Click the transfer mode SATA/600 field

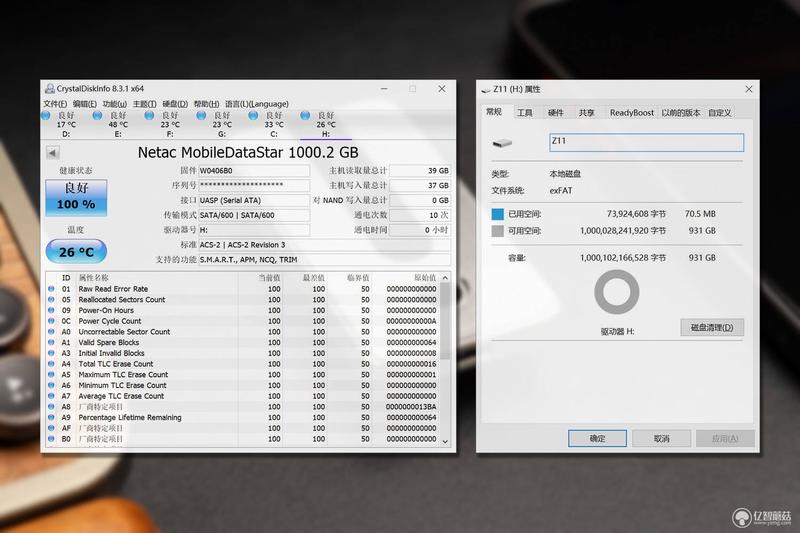coord(254,215)
